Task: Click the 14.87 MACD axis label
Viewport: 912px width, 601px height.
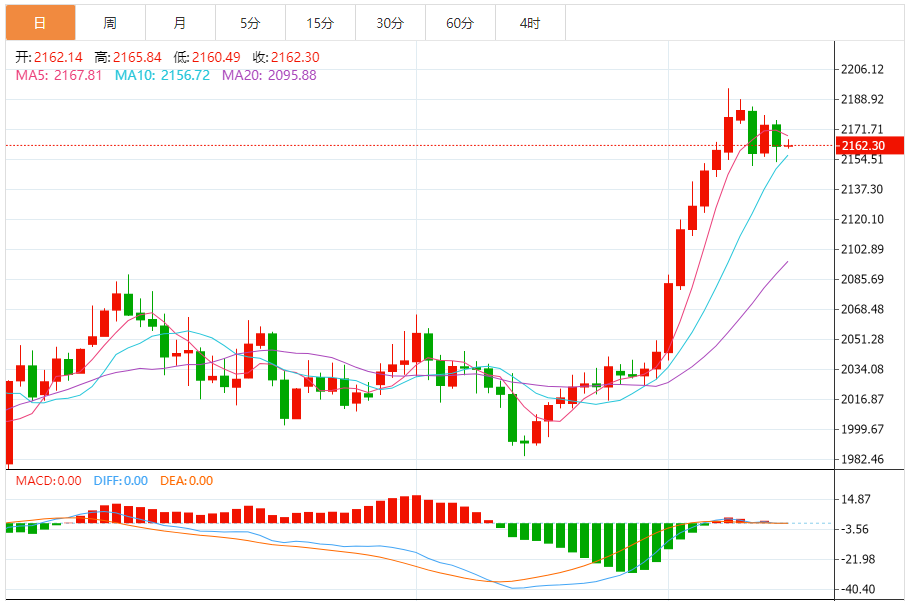Action: [x=856, y=499]
